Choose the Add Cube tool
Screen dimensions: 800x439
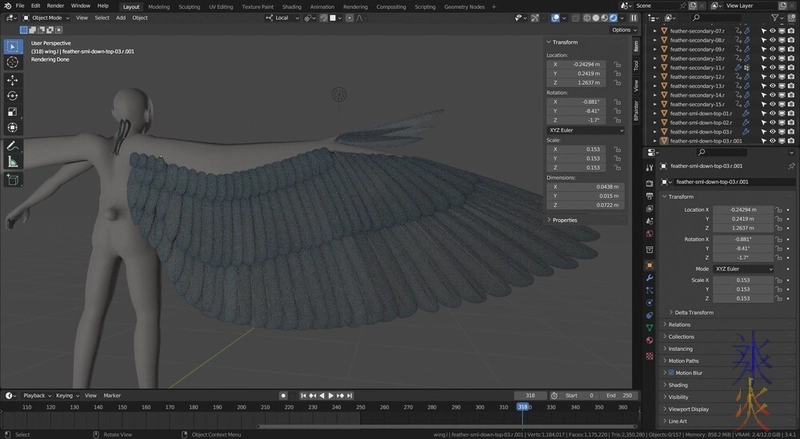click(x=12, y=180)
